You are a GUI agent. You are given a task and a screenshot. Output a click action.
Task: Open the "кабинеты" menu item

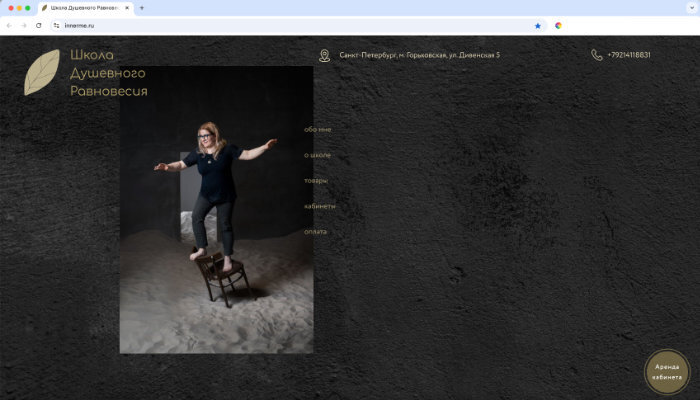[x=319, y=206]
